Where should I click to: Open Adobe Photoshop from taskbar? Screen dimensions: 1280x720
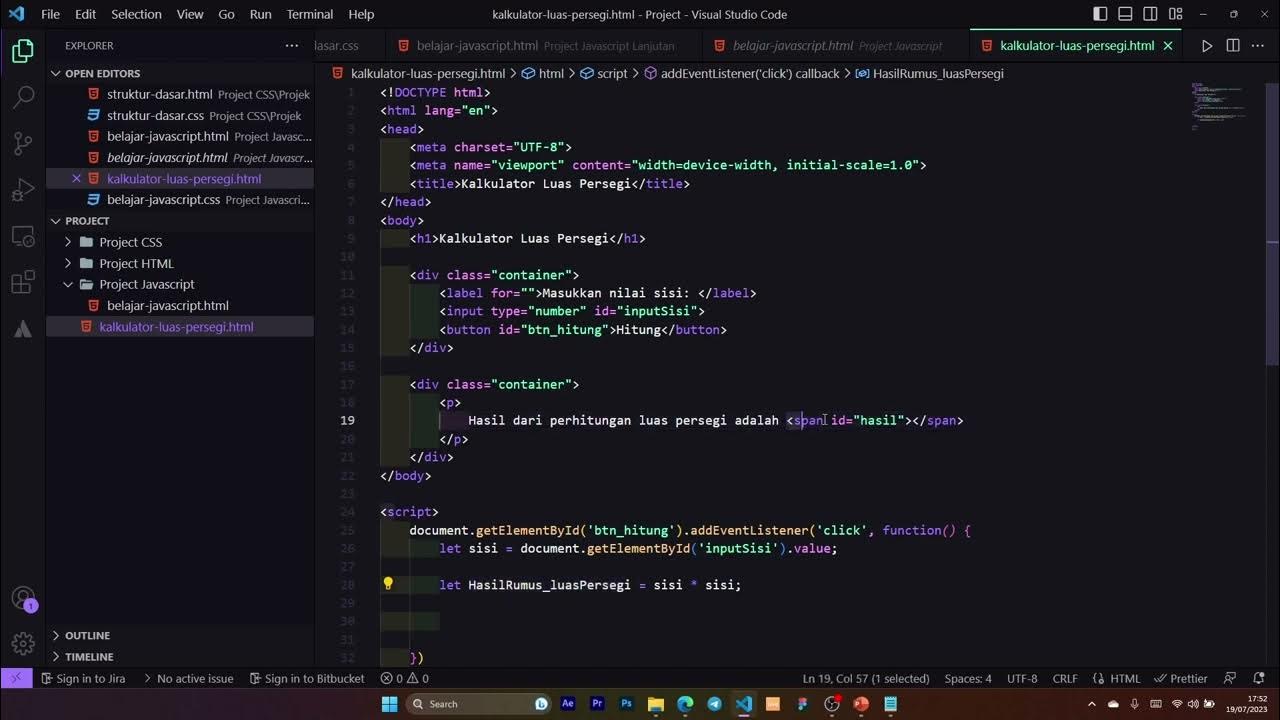click(627, 704)
